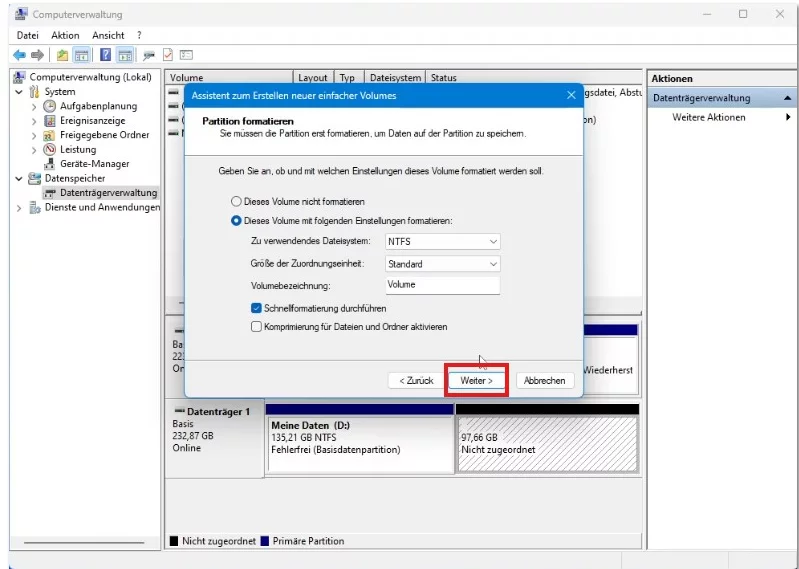
Task: Click the blue back arrow toolbar icon
Action: [x=19, y=55]
